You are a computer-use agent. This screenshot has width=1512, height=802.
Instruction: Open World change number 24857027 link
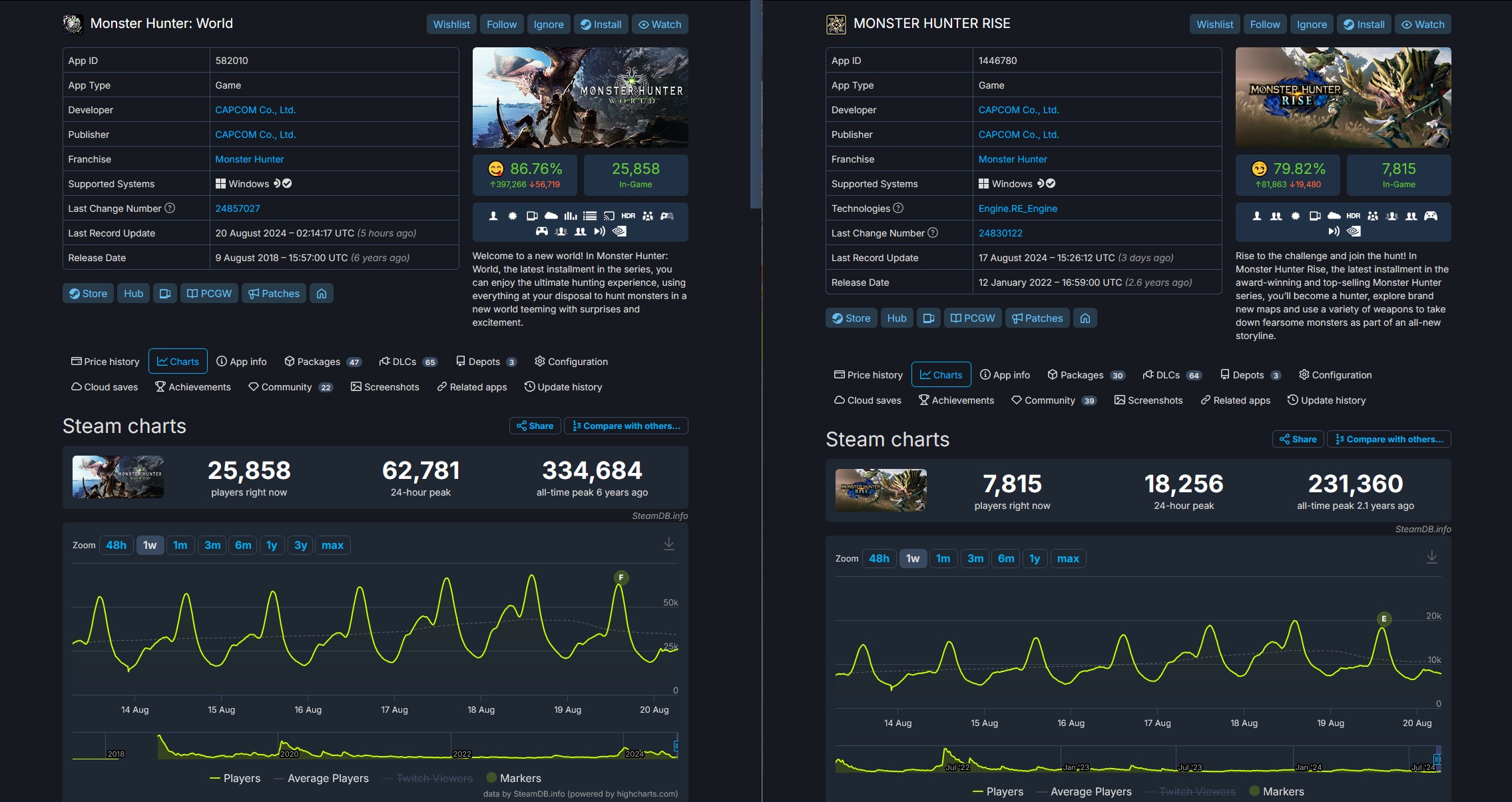[x=238, y=208]
